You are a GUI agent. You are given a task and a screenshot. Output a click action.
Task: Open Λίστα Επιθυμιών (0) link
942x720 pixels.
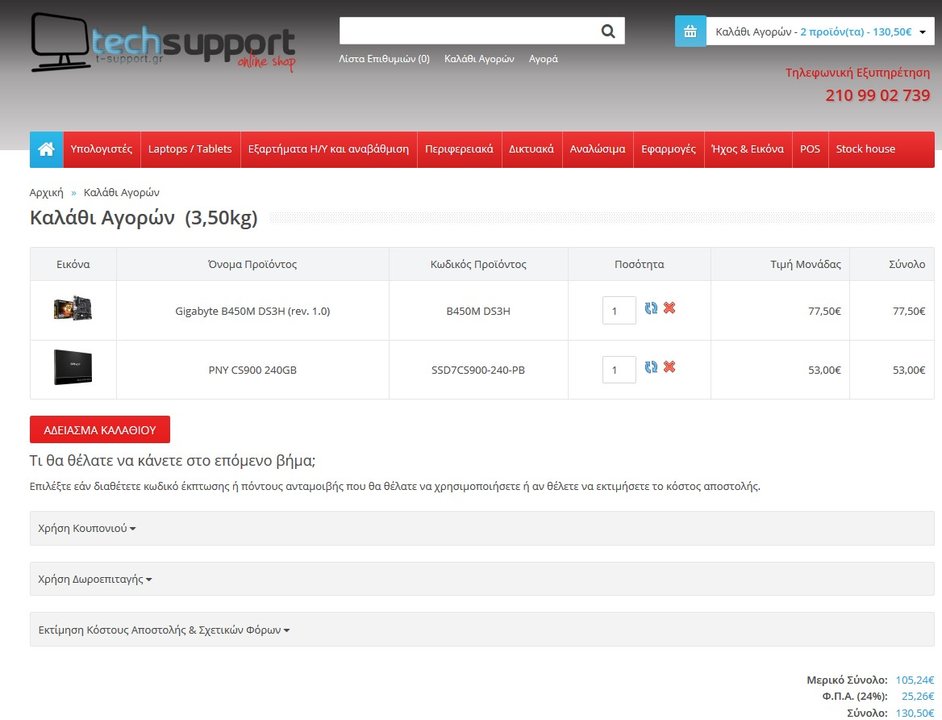click(384, 59)
